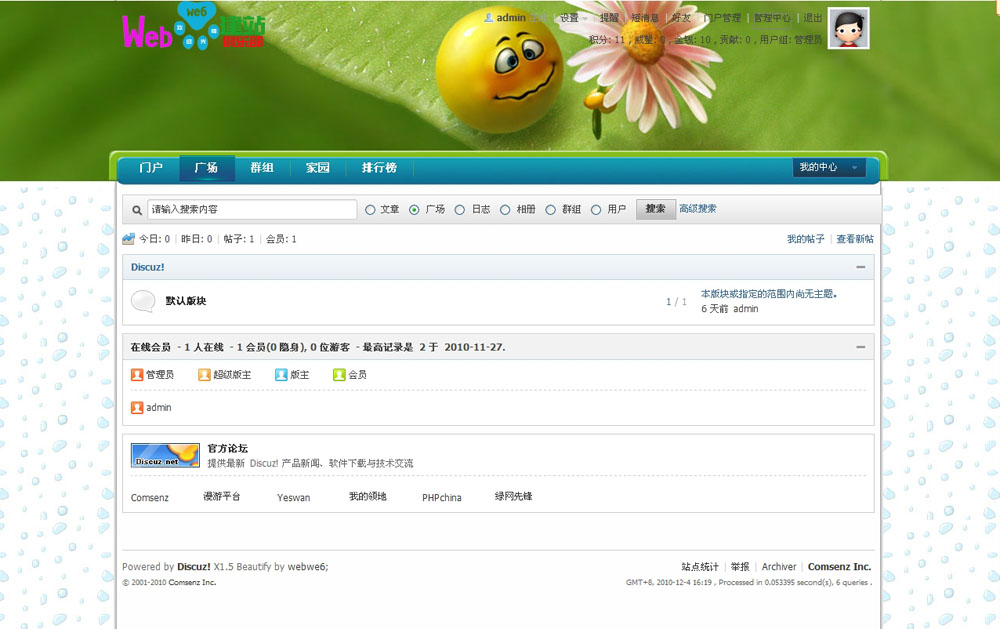The width and height of the screenshot is (1000, 629).
Task: Select the 群组 search radio button
Action: (550, 210)
